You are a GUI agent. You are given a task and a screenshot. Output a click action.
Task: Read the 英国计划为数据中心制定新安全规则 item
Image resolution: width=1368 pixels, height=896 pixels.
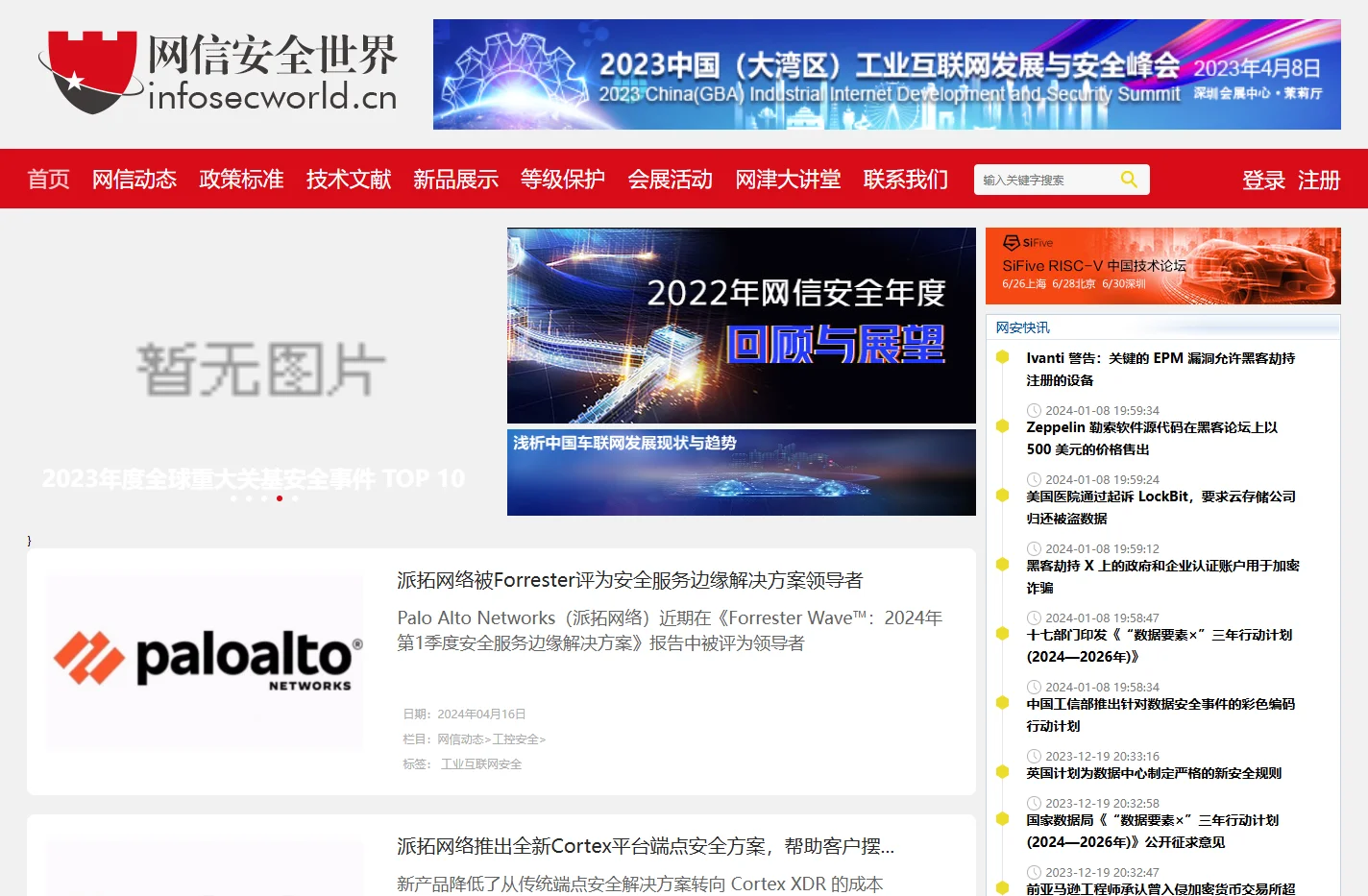(1154, 773)
